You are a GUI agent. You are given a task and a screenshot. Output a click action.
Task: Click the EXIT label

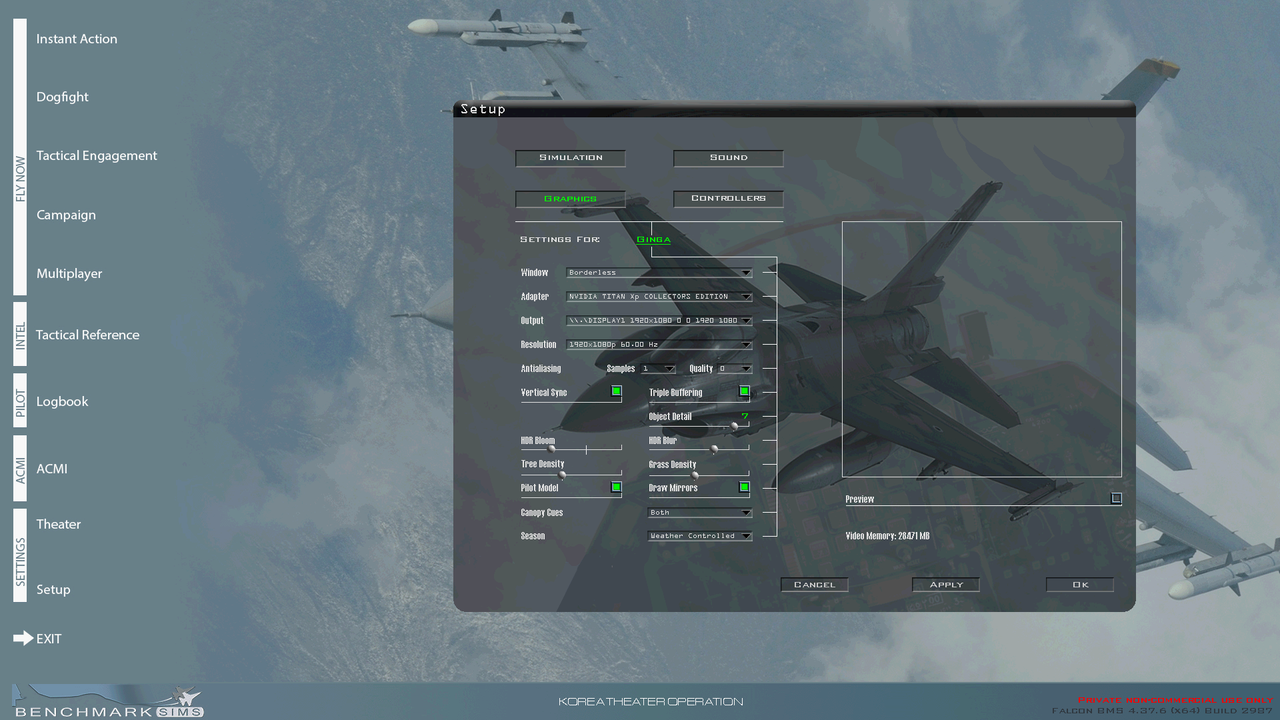pyautogui.click(x=49, y=639)
